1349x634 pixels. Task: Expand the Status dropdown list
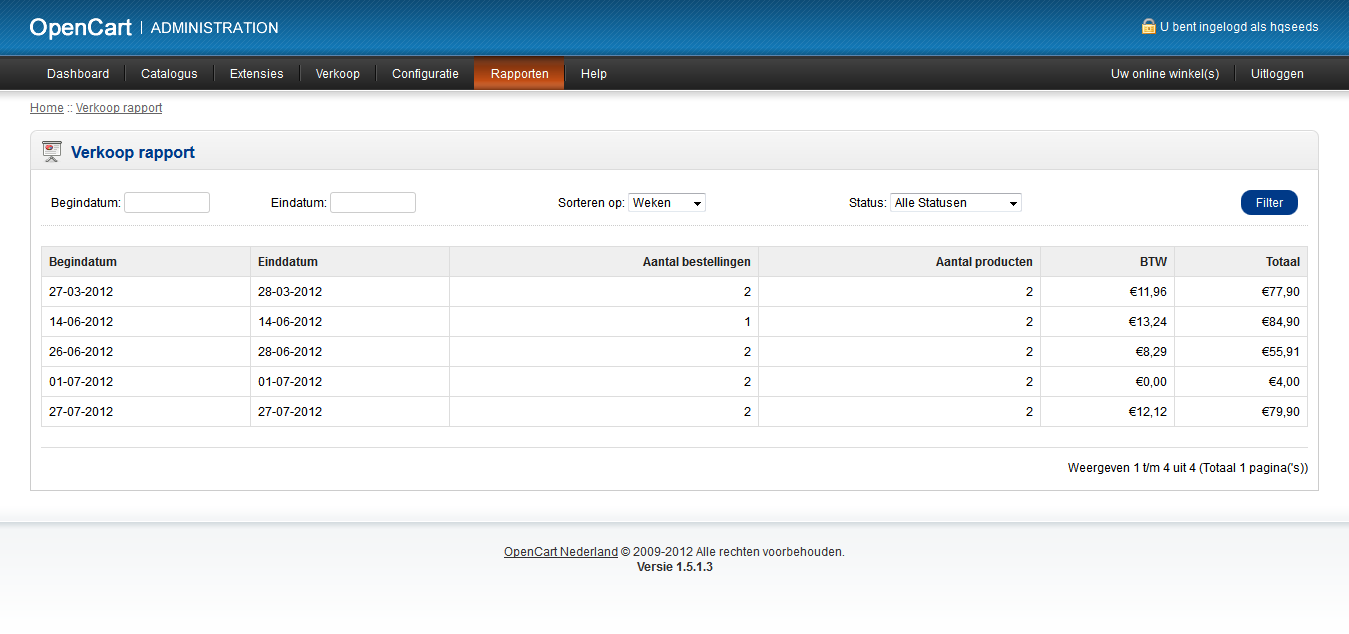pos(955,203)
